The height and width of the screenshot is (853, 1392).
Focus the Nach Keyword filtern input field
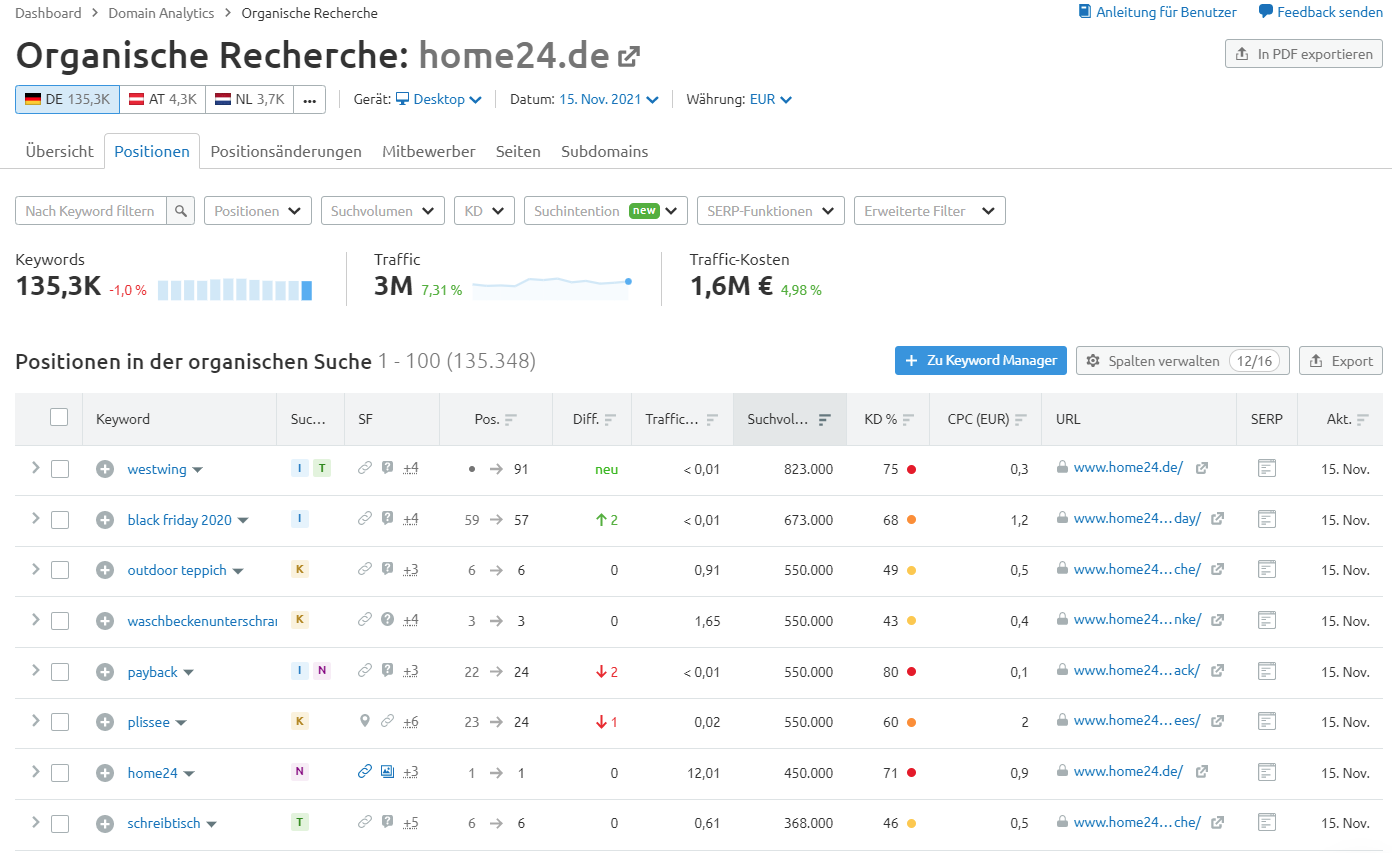[91, 211]
